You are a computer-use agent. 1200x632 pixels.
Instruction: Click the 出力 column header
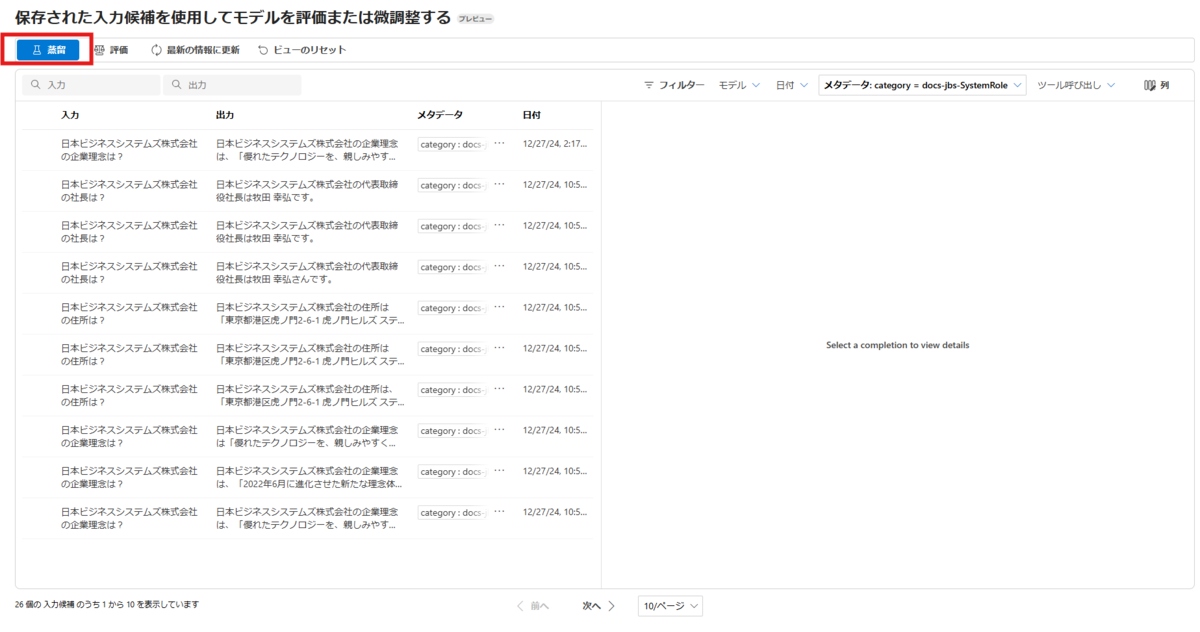point(225,115)
